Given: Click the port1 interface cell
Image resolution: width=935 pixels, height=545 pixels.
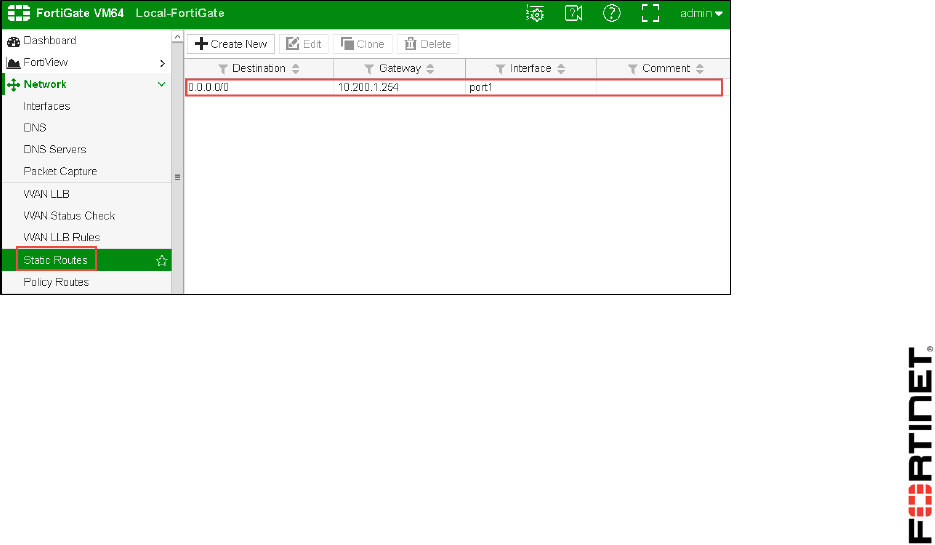Looking at the screenshot, I should [x=531, y=87].
